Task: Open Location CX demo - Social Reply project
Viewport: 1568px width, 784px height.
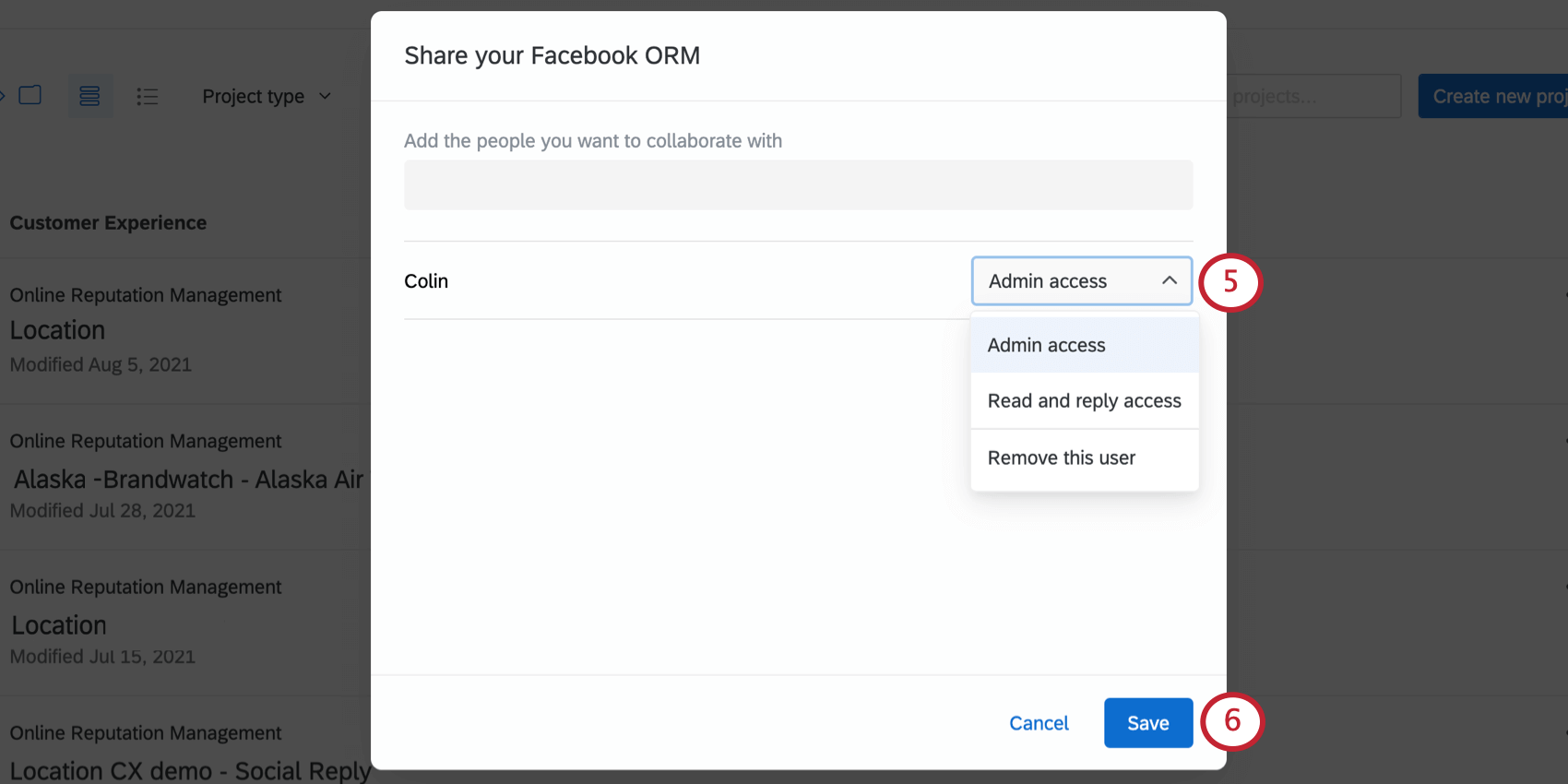Action: 190,770
